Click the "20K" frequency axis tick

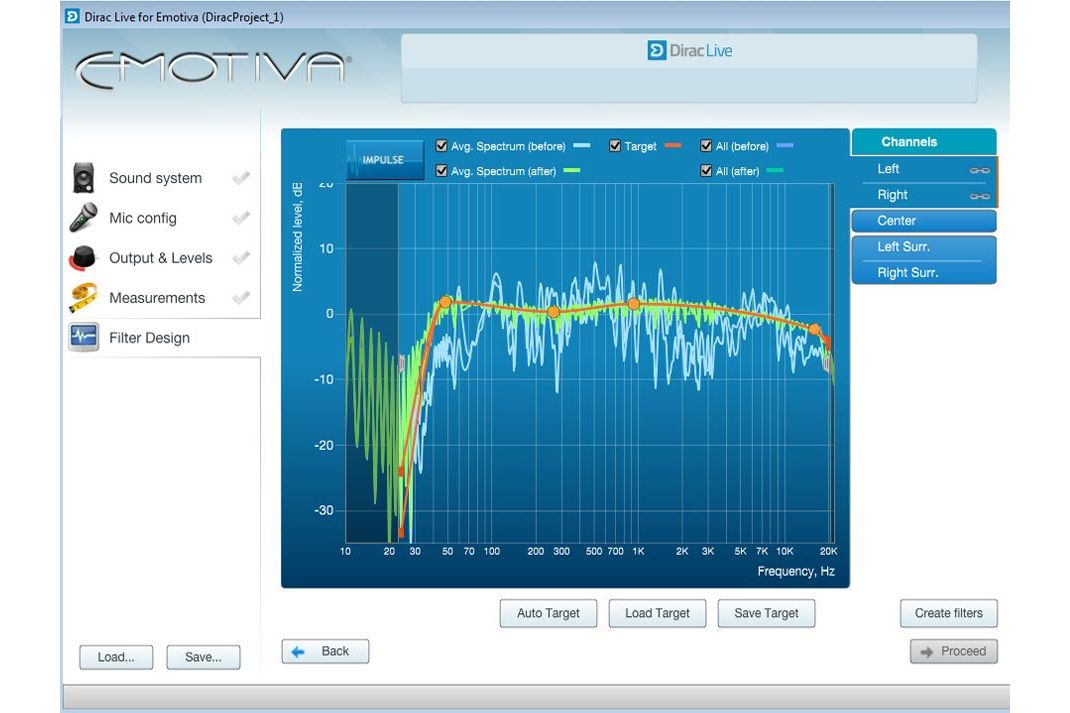(x=828, y=551)
